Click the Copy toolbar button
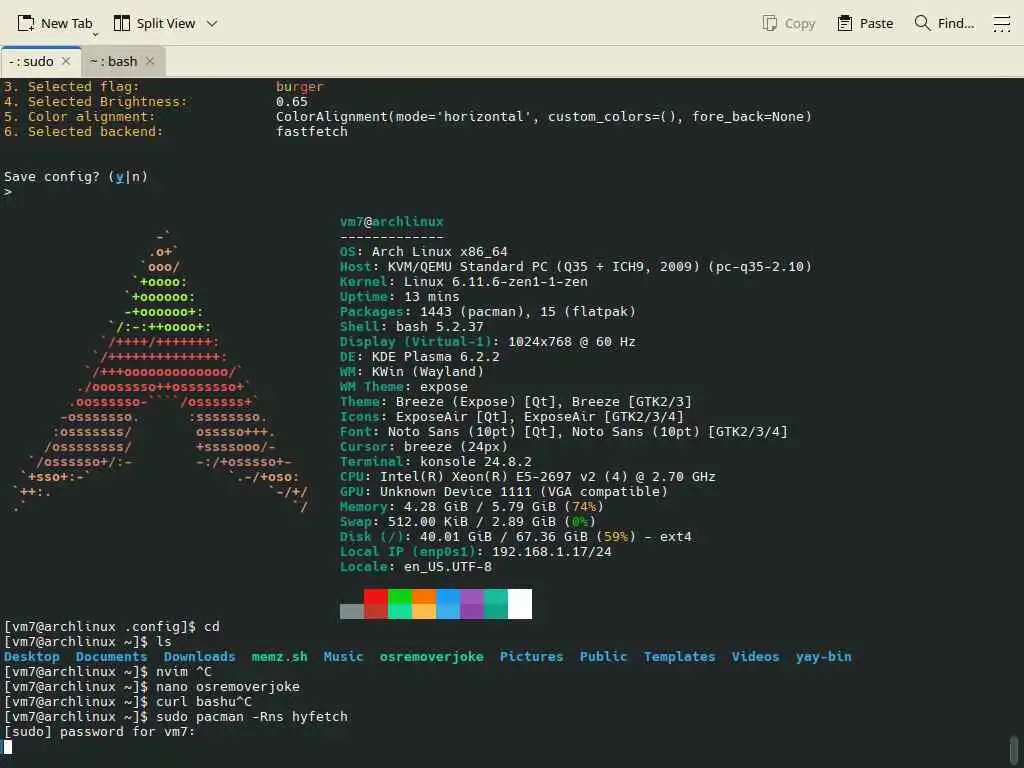The height and width of the screenshot is (768, 1024). tap(789, 24)
